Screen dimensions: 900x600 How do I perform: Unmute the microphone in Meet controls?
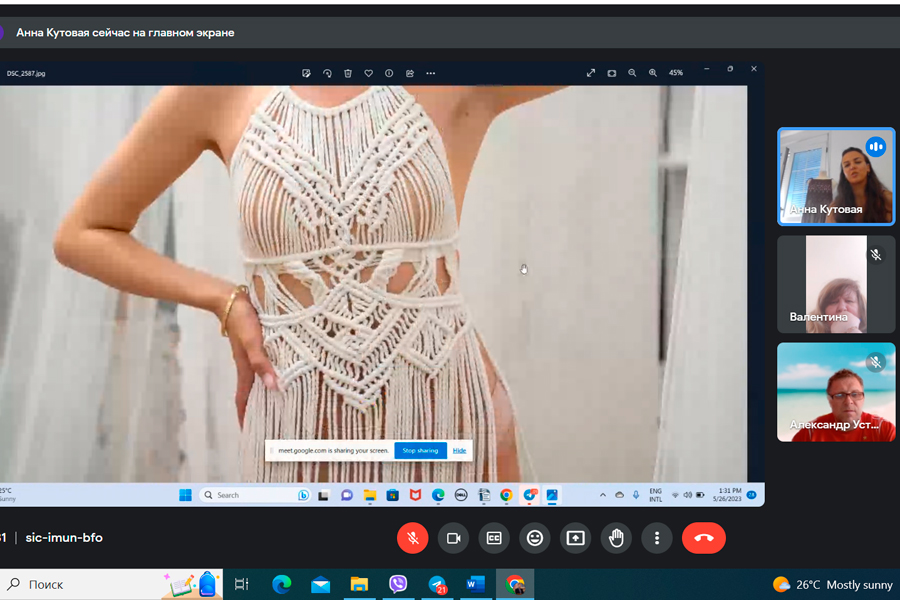click(x=413, y=538)
